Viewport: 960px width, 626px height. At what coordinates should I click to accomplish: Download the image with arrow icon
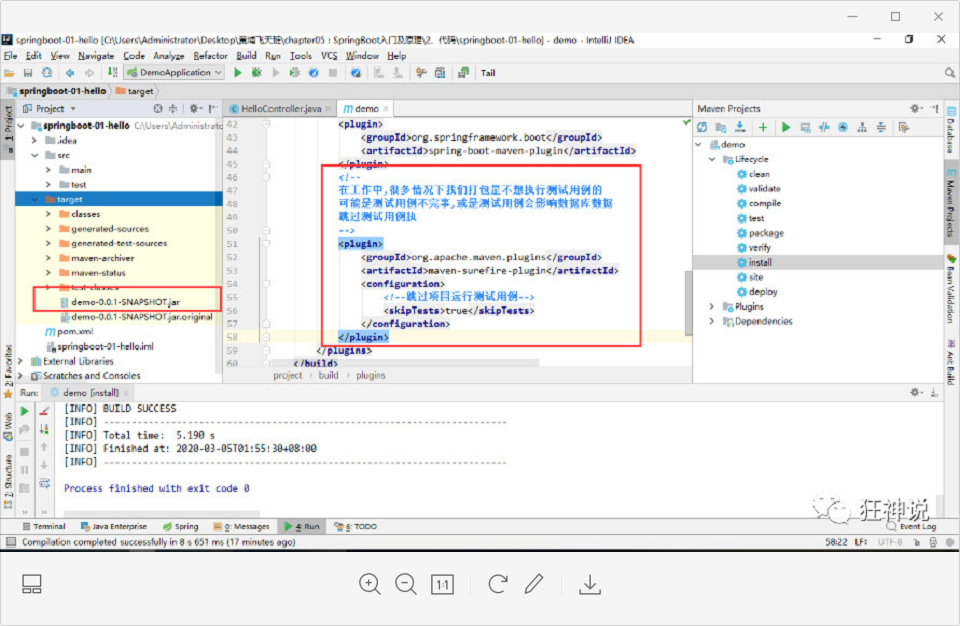tap(590, 584)
